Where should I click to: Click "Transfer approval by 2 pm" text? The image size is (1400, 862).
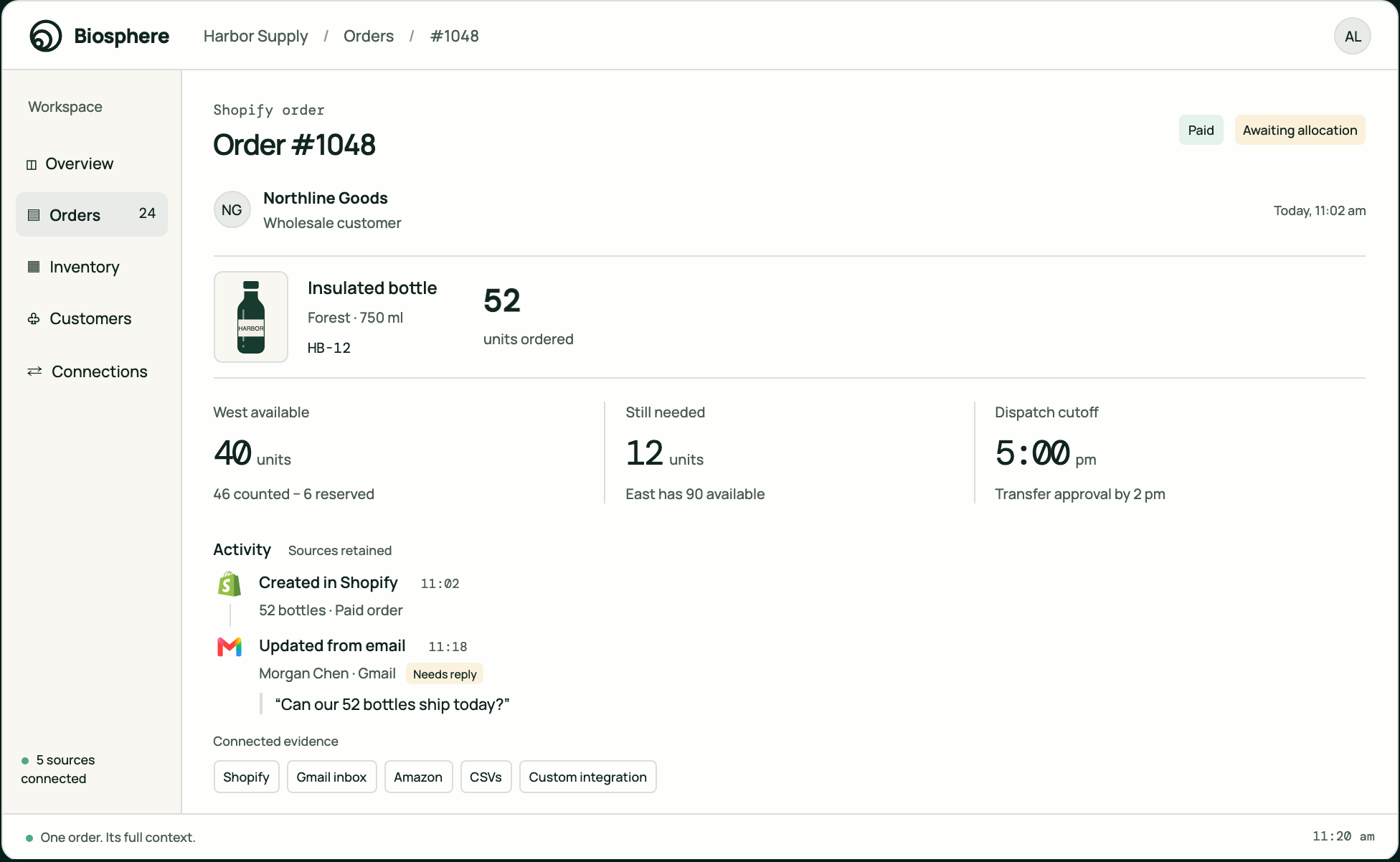1080,494
